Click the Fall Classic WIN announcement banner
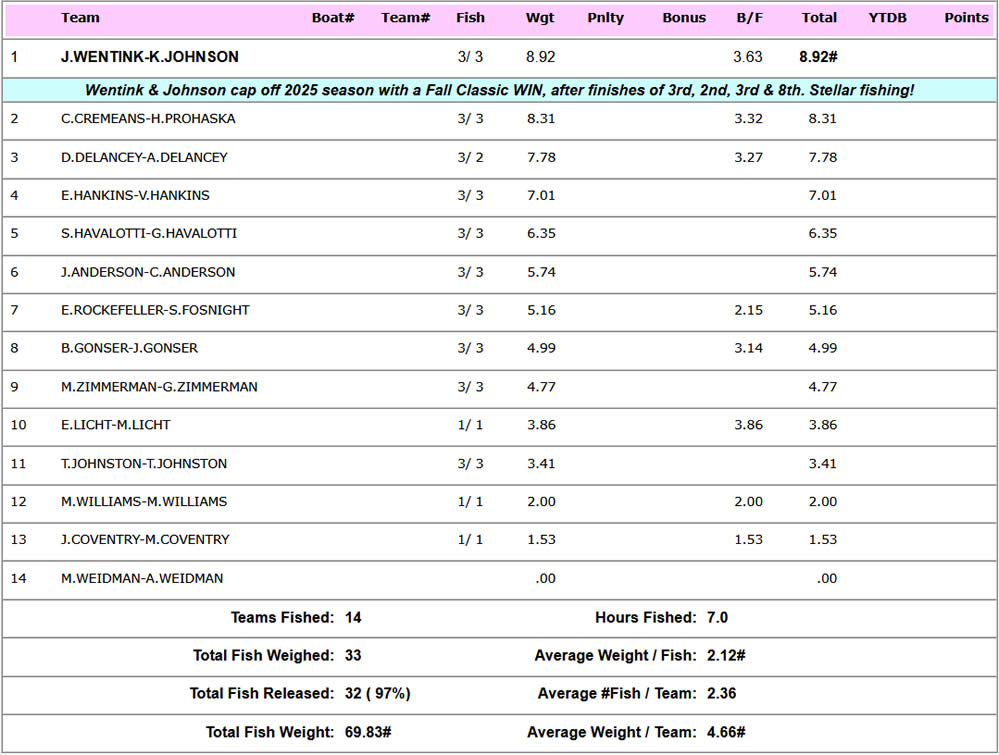The width and height of the screenshot is (999, 755). (x=499, y=90)
